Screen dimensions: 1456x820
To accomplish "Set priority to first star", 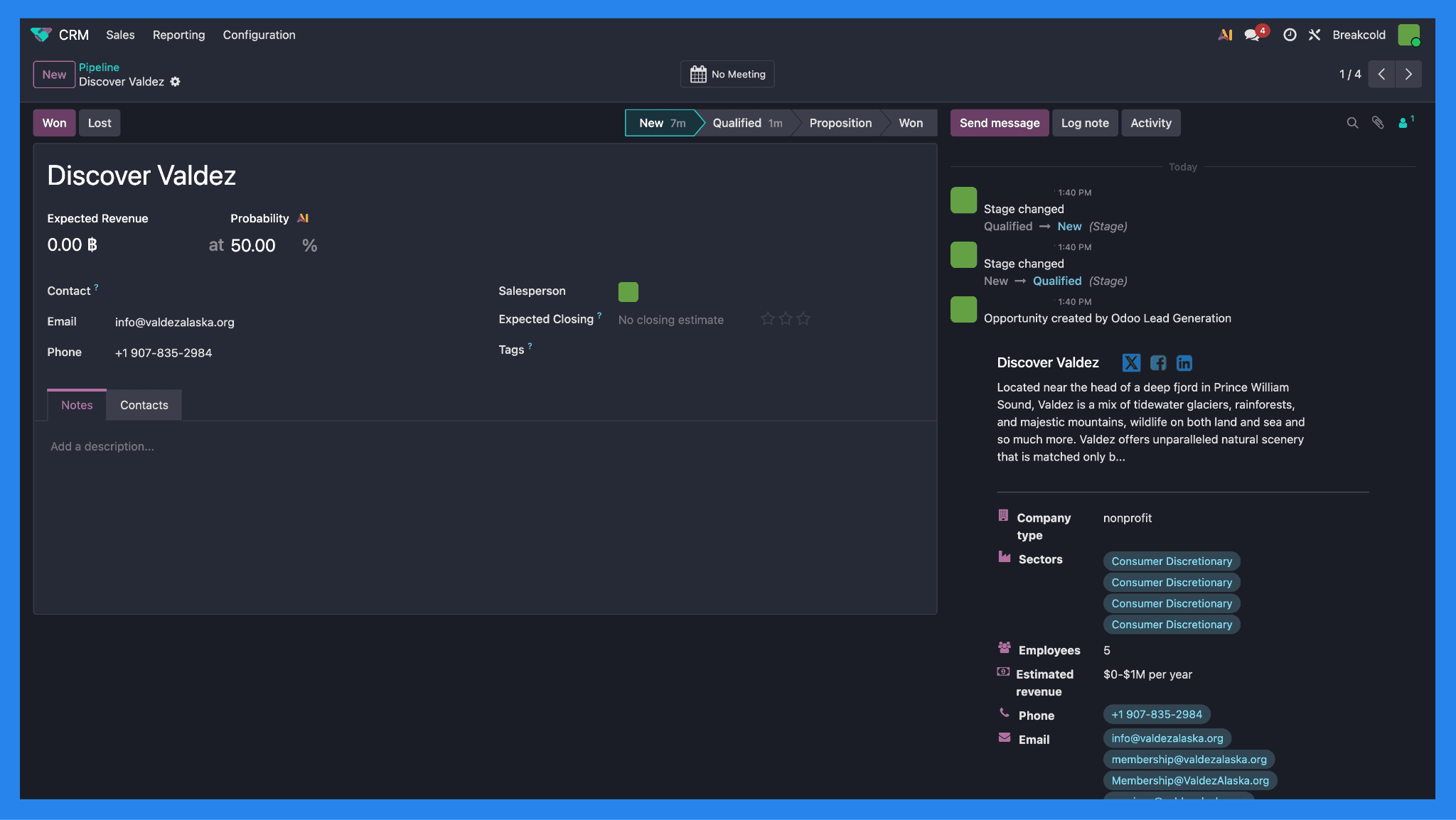I will click(x=768, y=319).
